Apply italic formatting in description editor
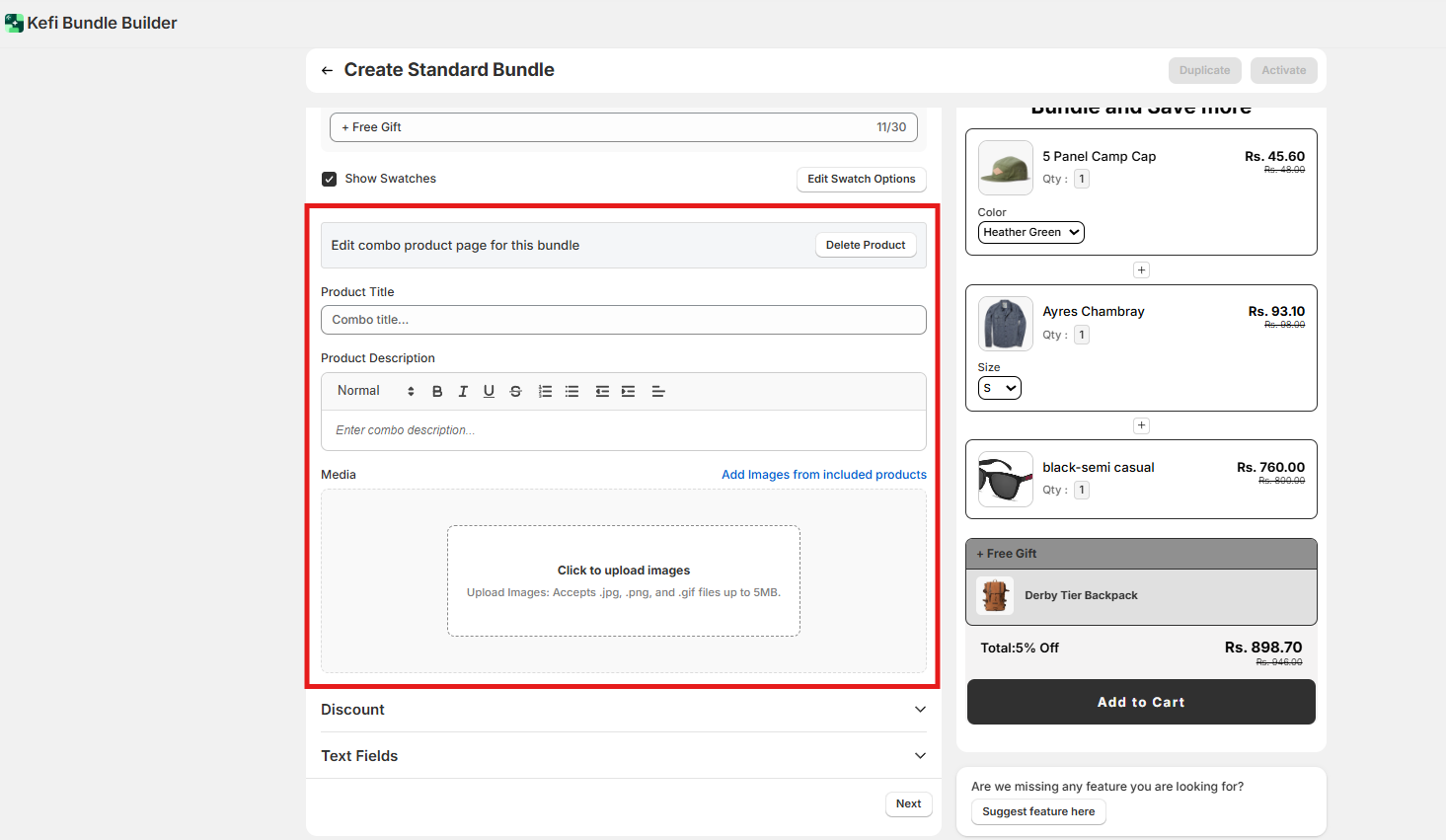The image size is (1446, 840). (x=463, y=392)
